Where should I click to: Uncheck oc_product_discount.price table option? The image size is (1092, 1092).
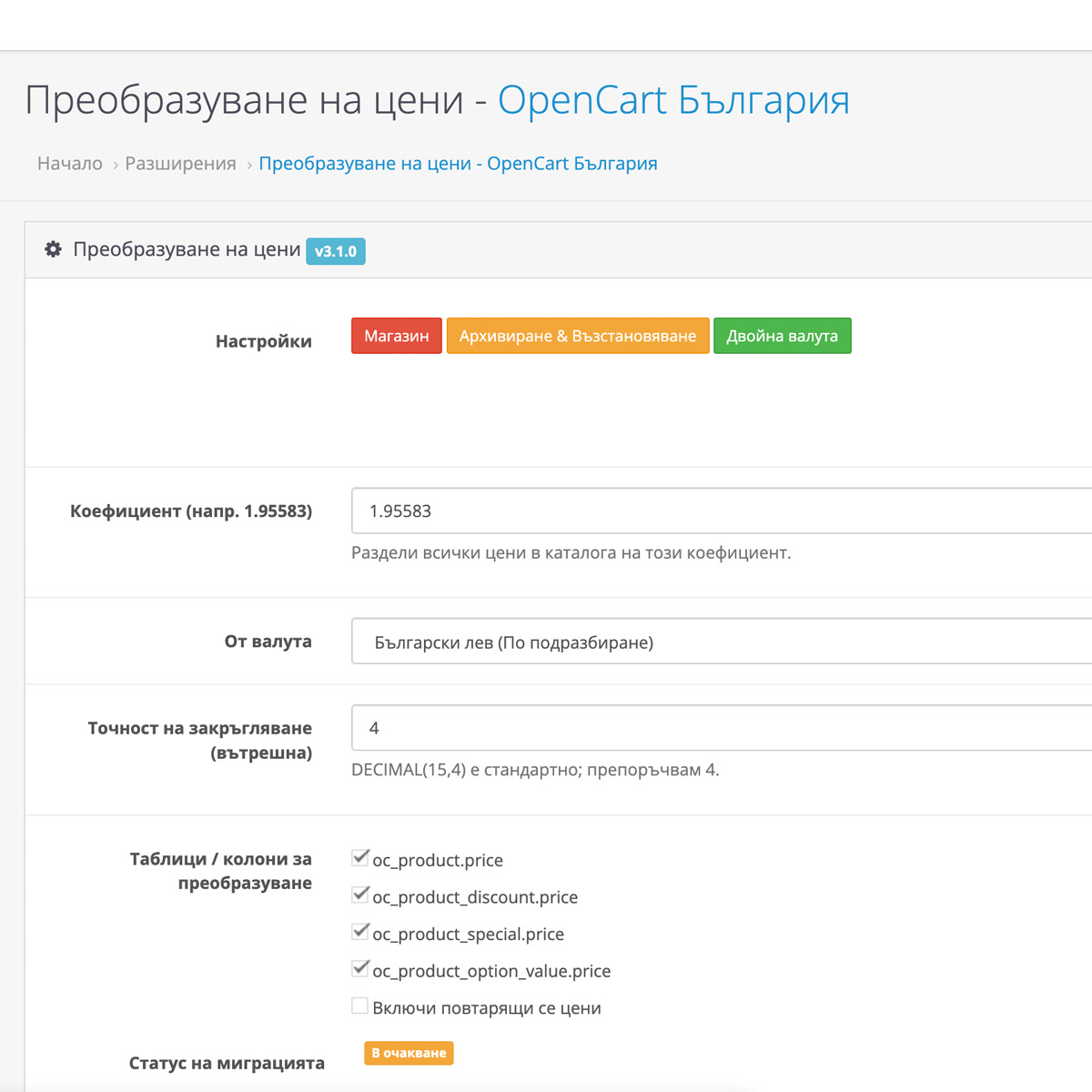tap(360, 895)
